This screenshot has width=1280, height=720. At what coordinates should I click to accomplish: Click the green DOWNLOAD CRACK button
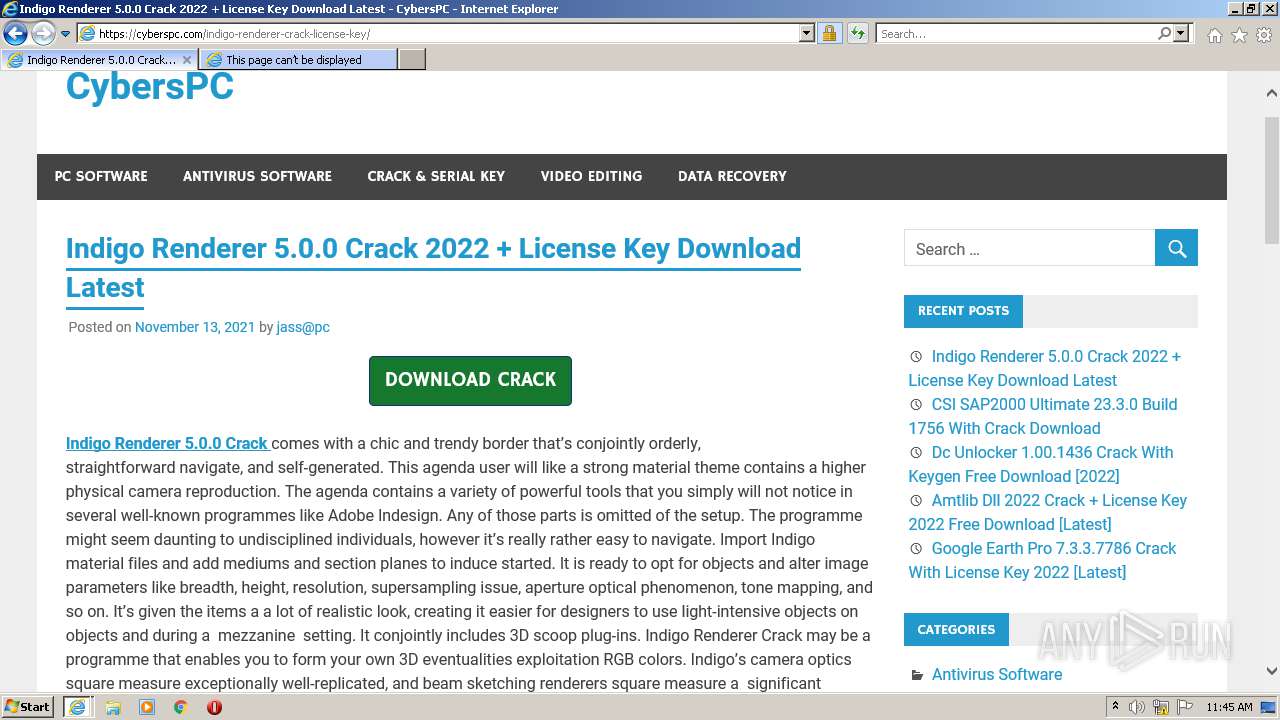pos(470,380)
